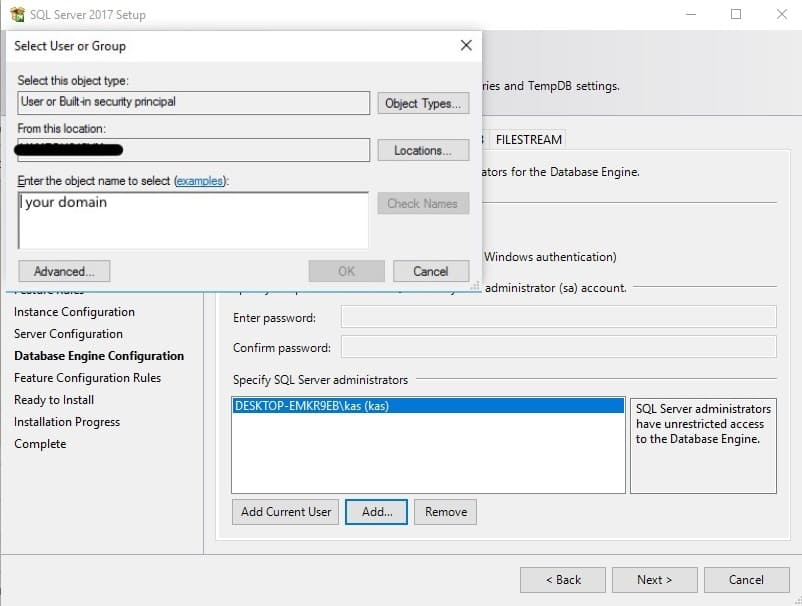Click the Locations button

(x=423, y=150)
